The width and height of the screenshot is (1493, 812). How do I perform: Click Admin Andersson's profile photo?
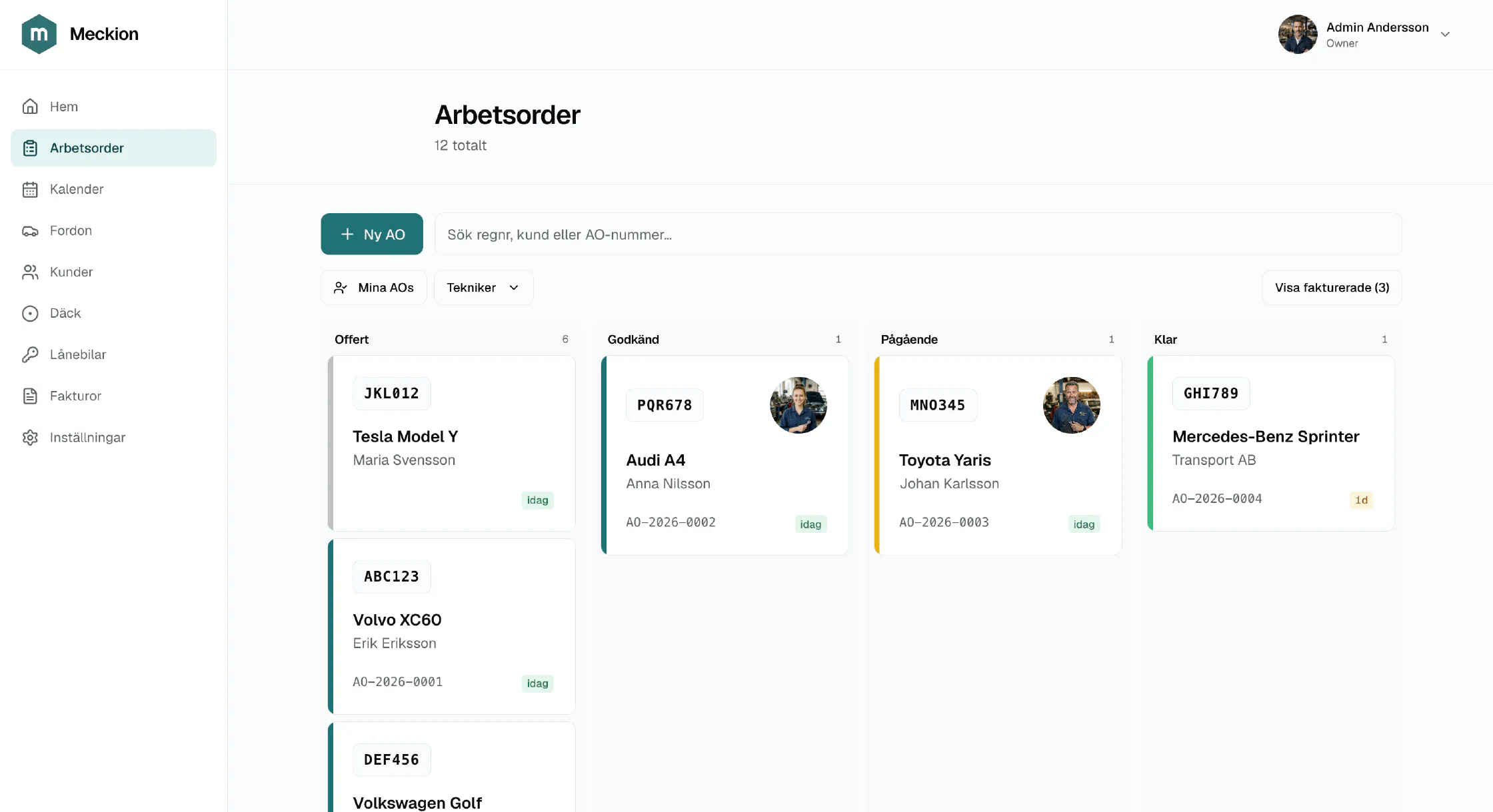coord(1298,34)
